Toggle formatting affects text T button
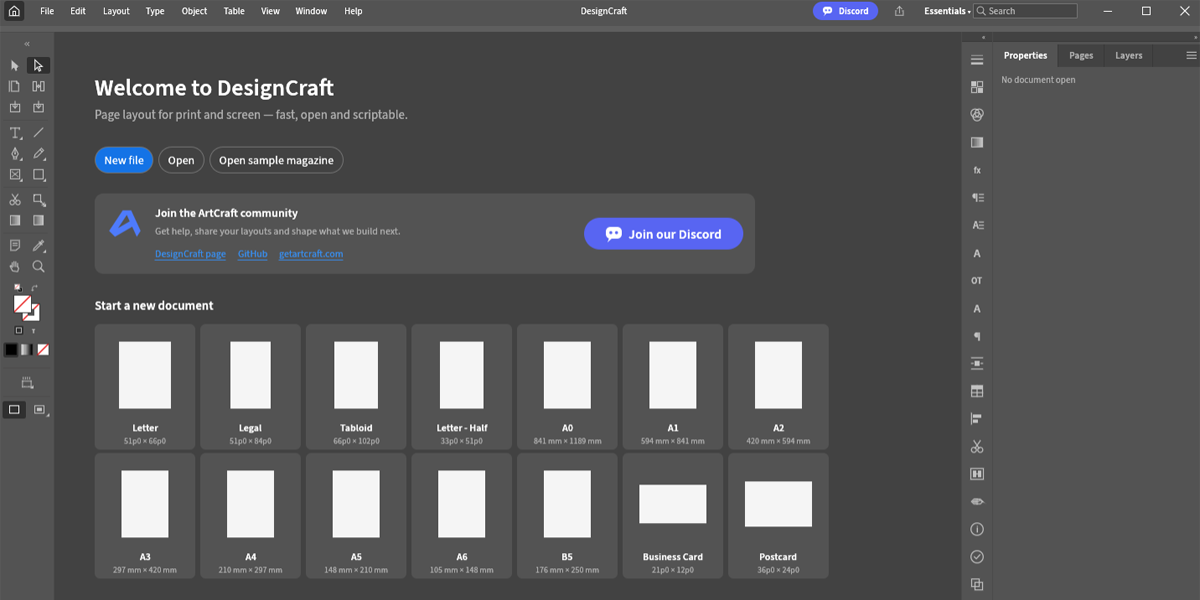The width and height of the screenshot is (1200, 600). click(33, 331)
